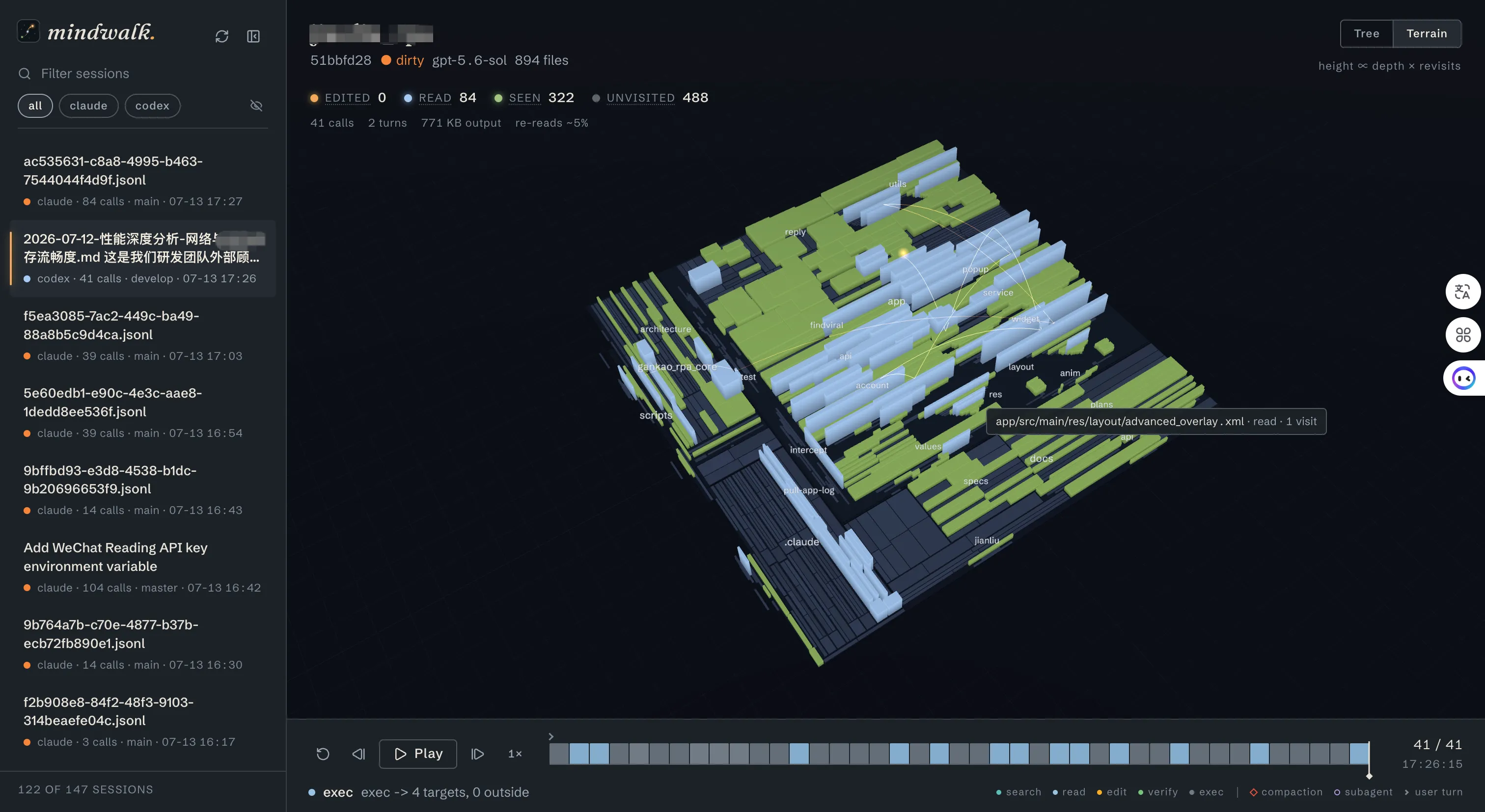
Task: Toggle hidden sessions eye icon
Action: (256, 106)
